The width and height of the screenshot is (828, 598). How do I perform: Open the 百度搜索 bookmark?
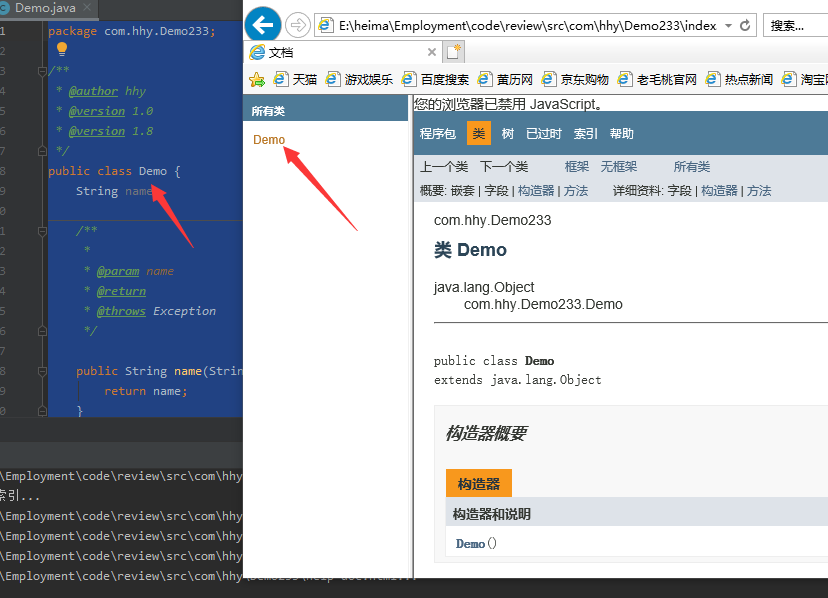[435, 80]
